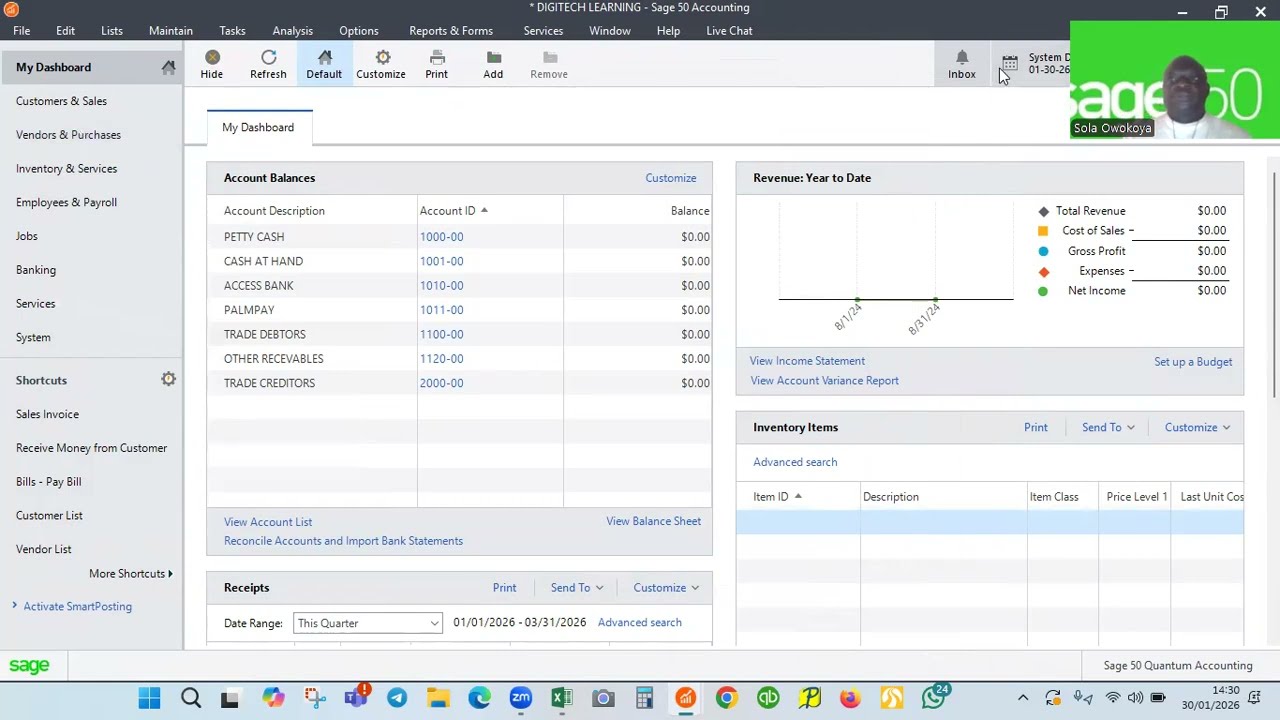Open Zoom from the taskbar
This screenshot has height=720, width=1280.
[520, 698]
